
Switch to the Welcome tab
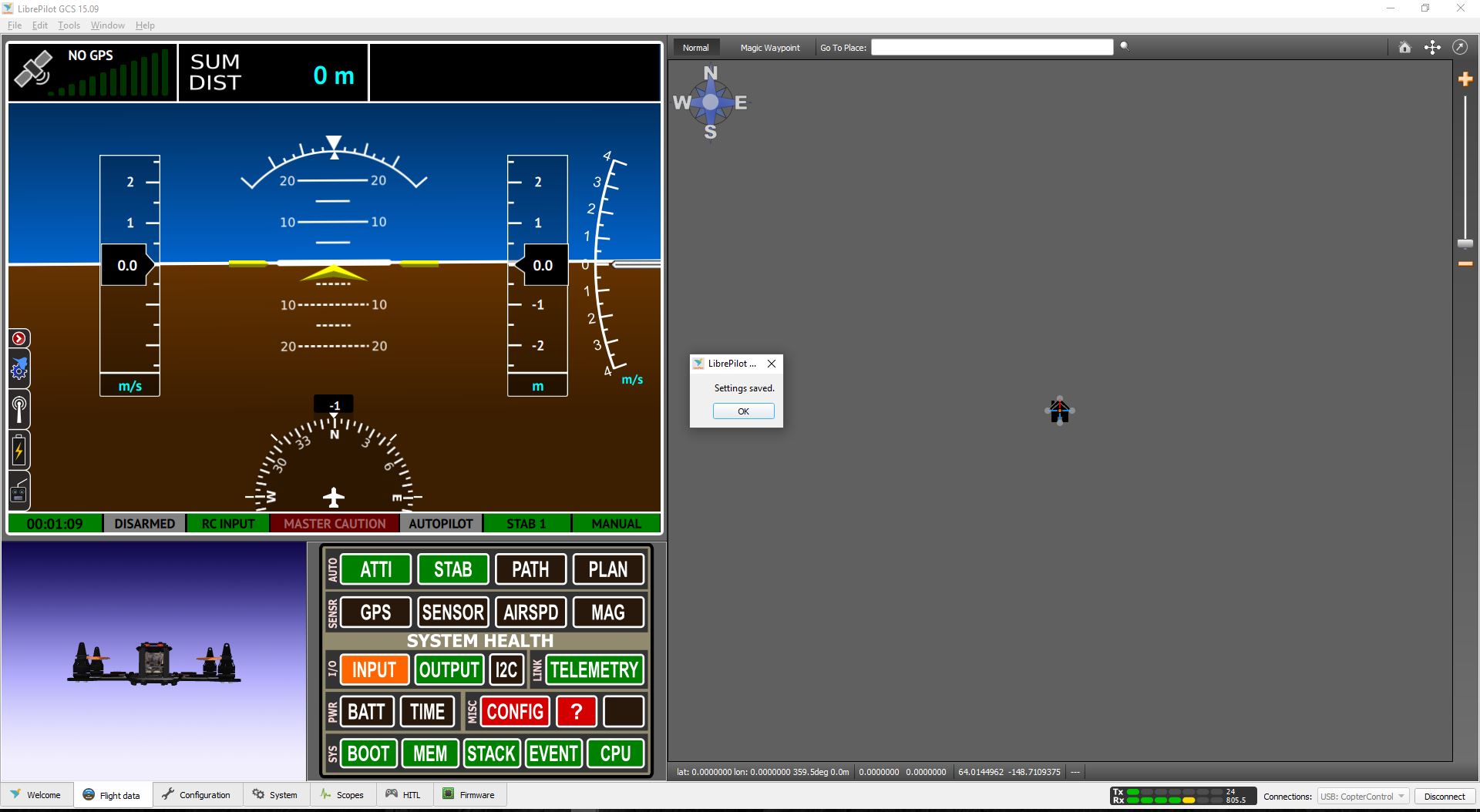point(36,795)
